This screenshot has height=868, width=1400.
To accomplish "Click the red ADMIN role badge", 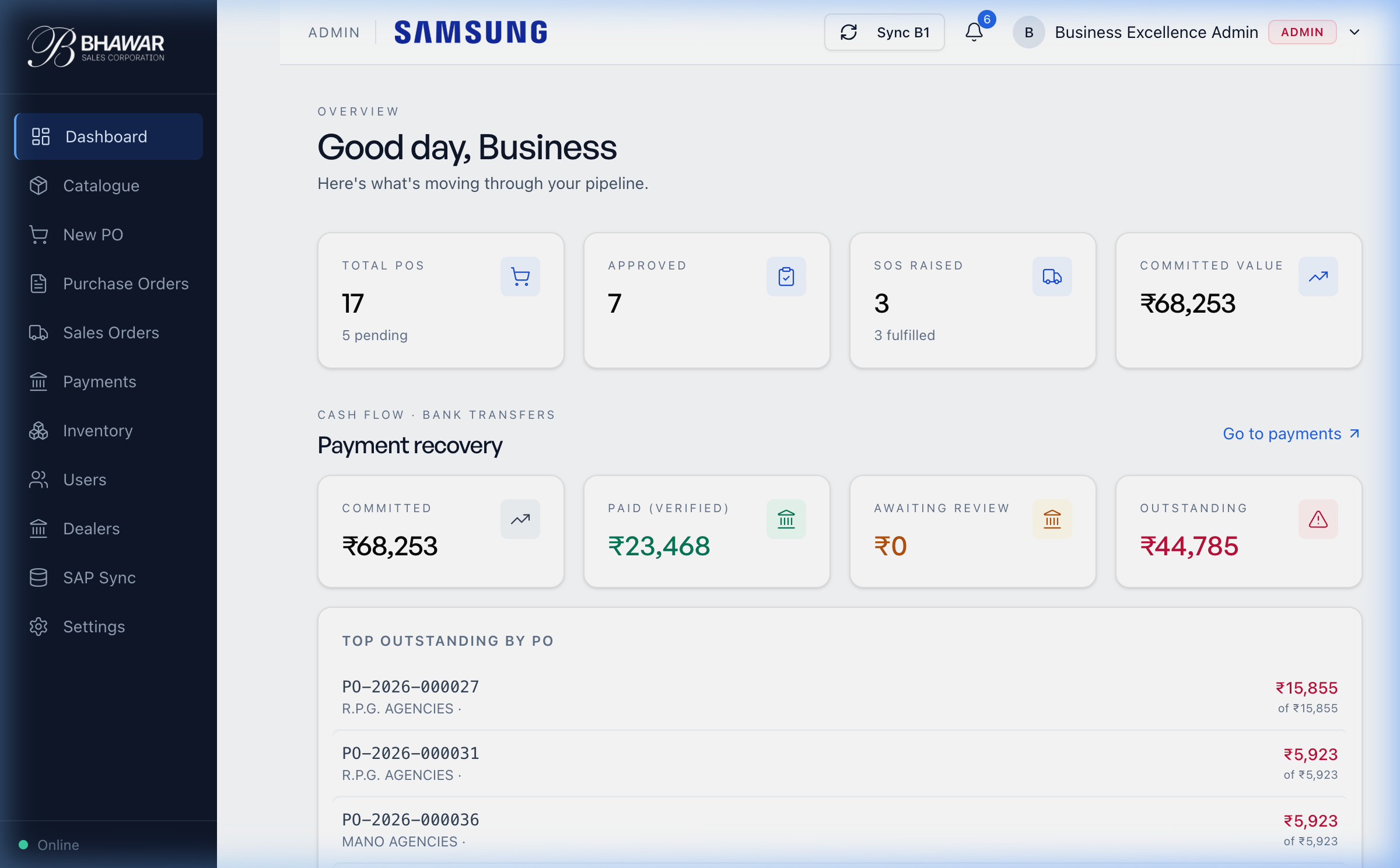I will tap(1302, 32).
